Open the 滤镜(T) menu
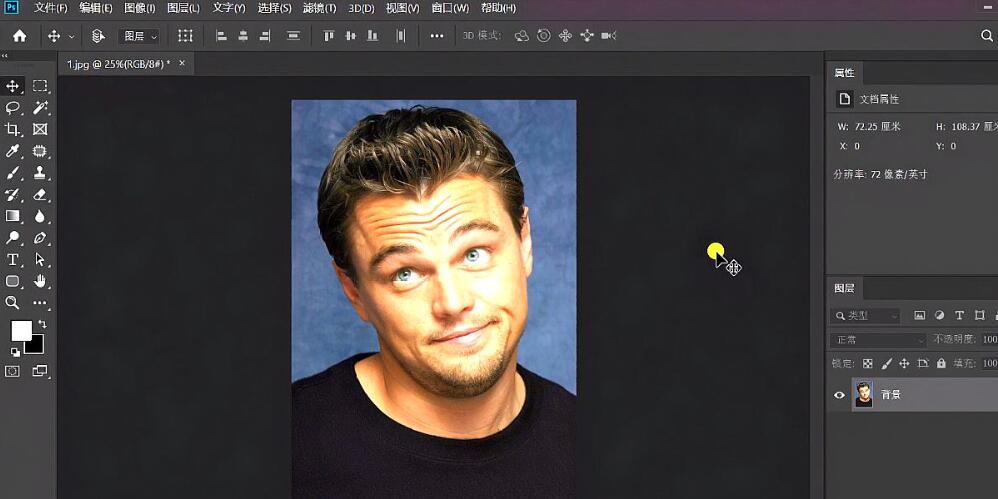Viewport: 998px width, 499px height. [x=319, y=8]
